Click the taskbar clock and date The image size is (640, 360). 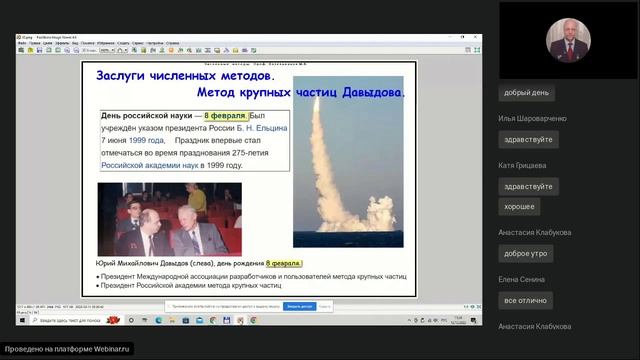(458, 320)
